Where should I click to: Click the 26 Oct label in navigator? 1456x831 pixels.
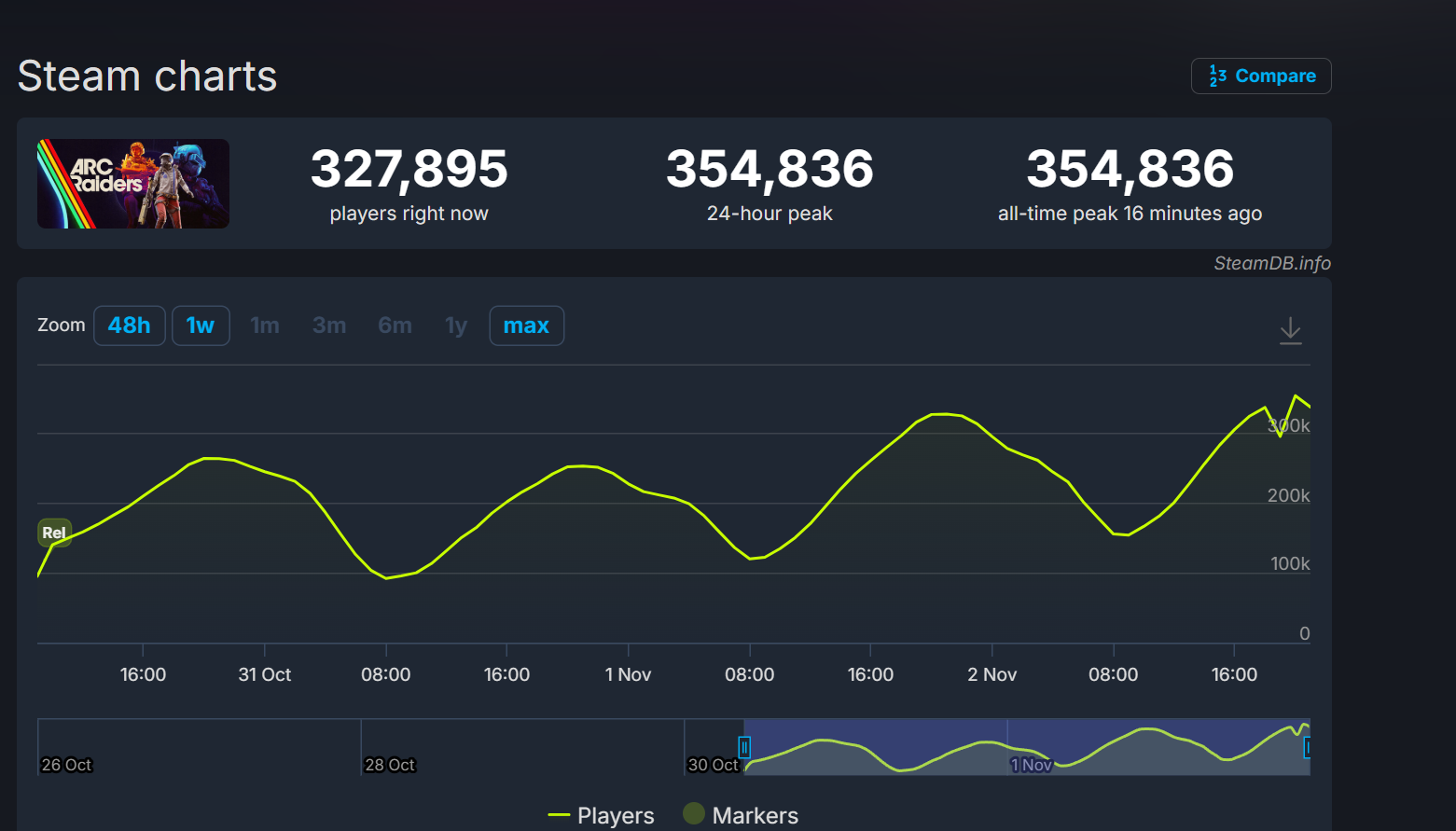coord(67,765)
